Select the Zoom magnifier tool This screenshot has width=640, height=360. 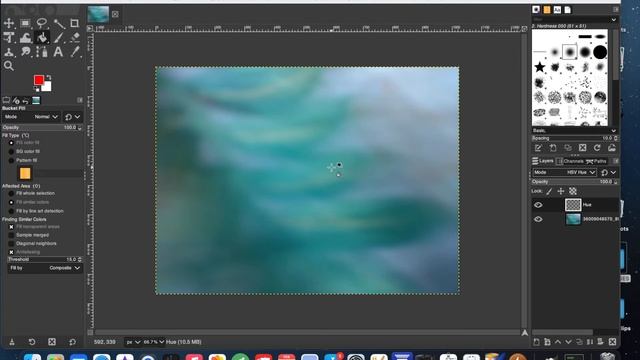point(9,66)
